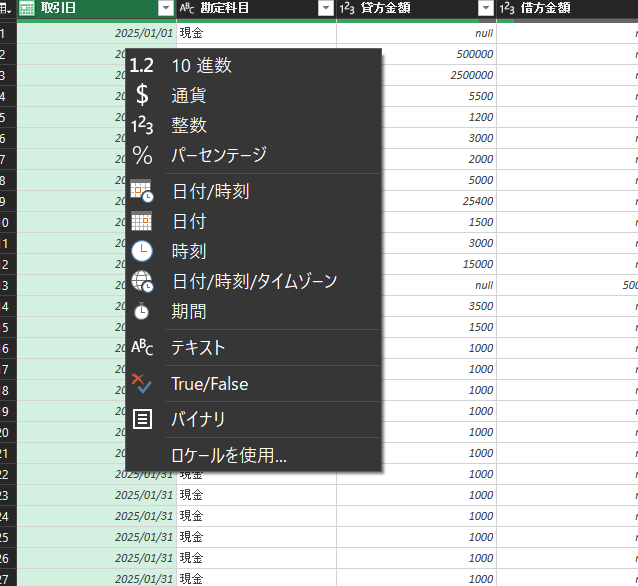Click the 取引日 column data type icon

[x=27, y=8]
